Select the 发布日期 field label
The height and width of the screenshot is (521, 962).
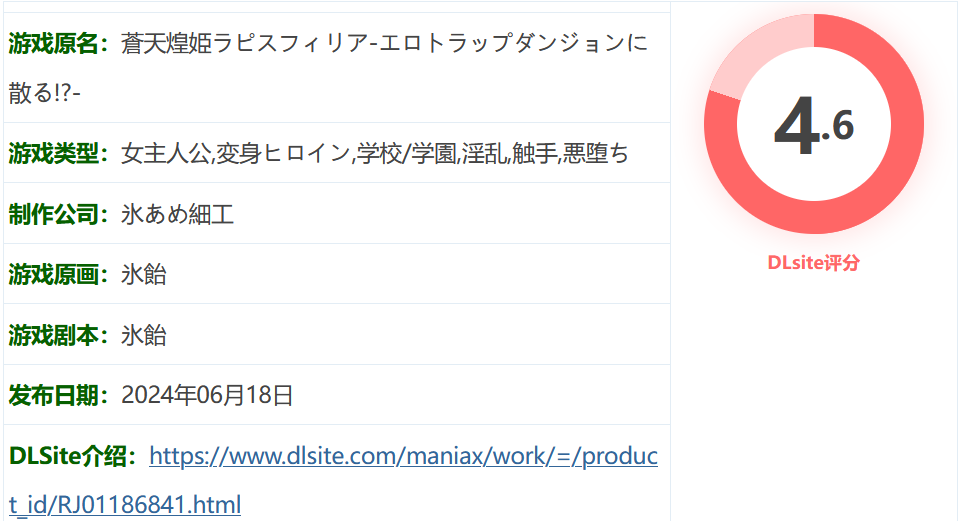(59, 395)
